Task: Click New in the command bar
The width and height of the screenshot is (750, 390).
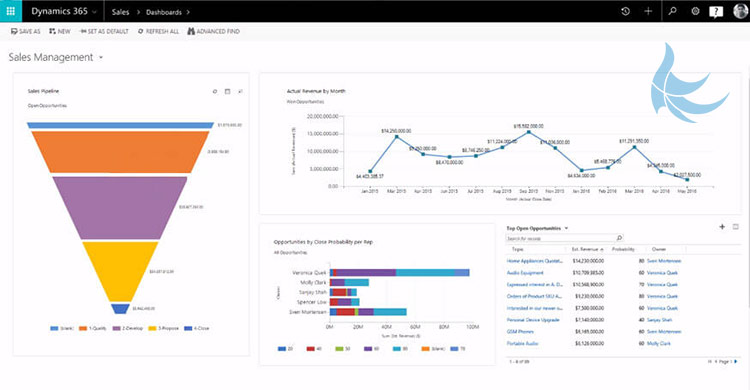Action: (60, 31)
